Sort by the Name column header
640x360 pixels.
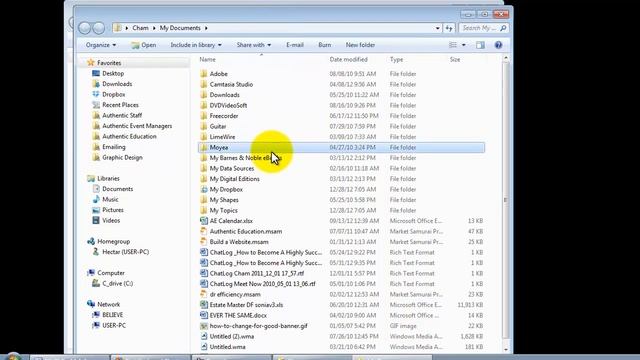[x=207, y=60]
